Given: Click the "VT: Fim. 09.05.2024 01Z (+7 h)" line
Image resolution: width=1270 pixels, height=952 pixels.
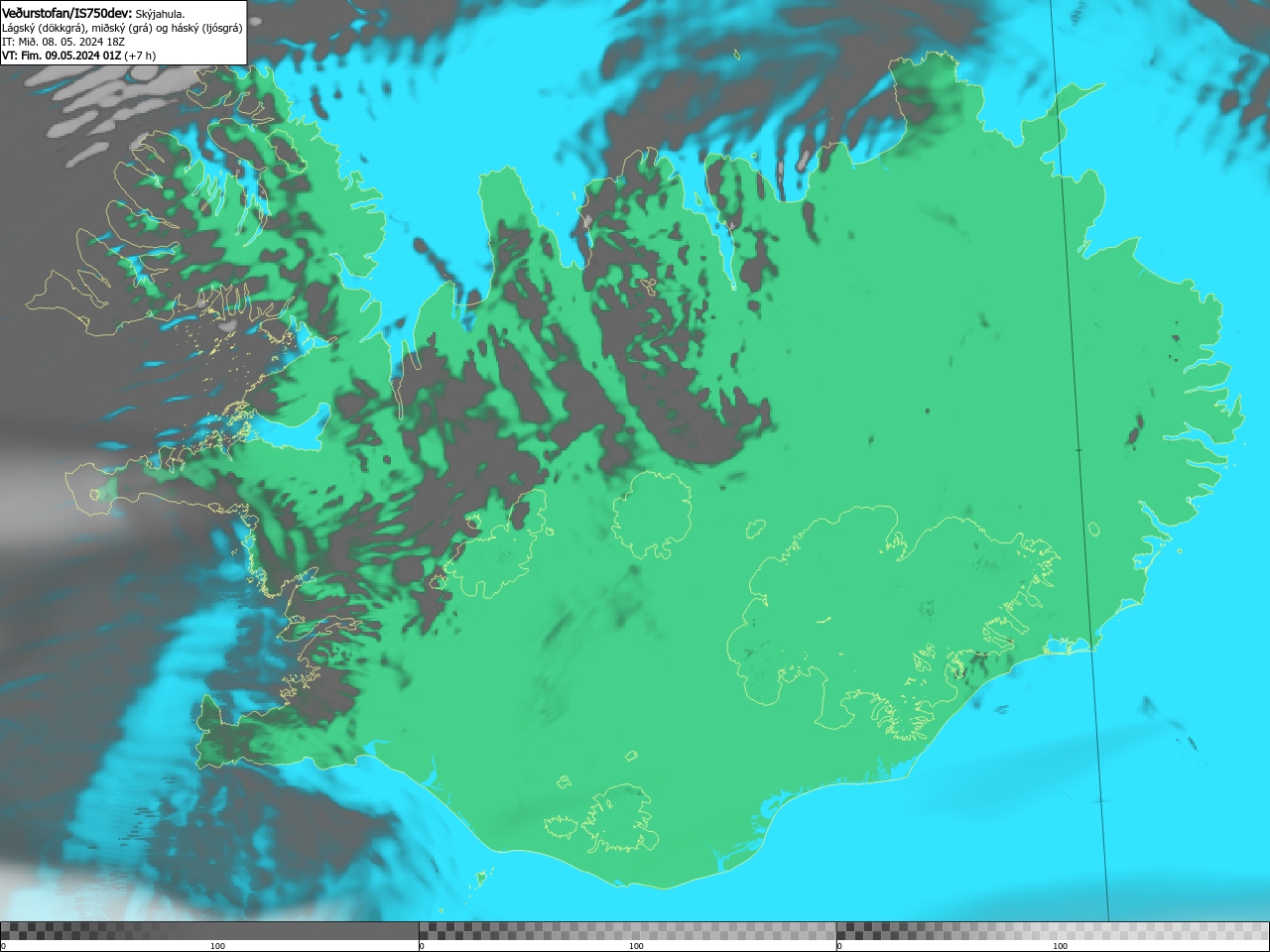Looking at the screenshot, I should 78,56.
